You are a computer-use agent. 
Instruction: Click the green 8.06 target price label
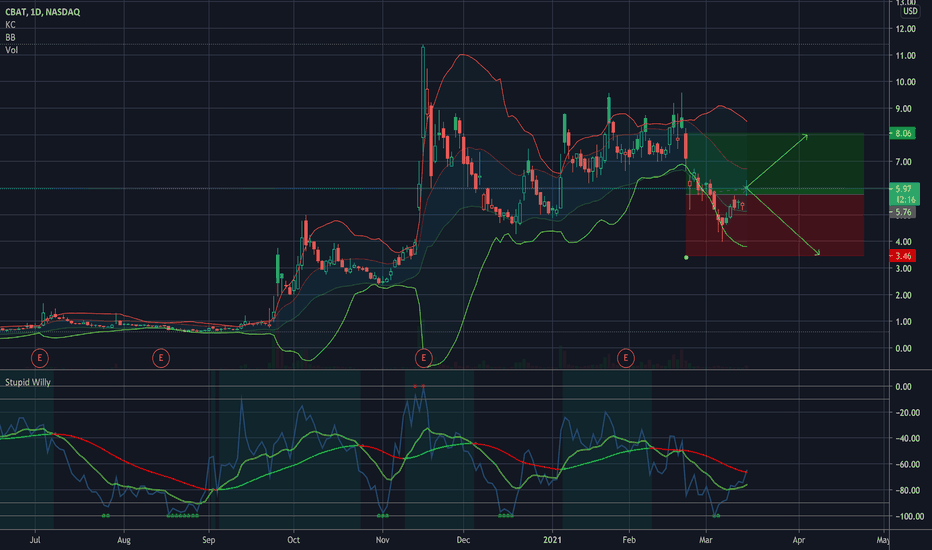(903, 133)
